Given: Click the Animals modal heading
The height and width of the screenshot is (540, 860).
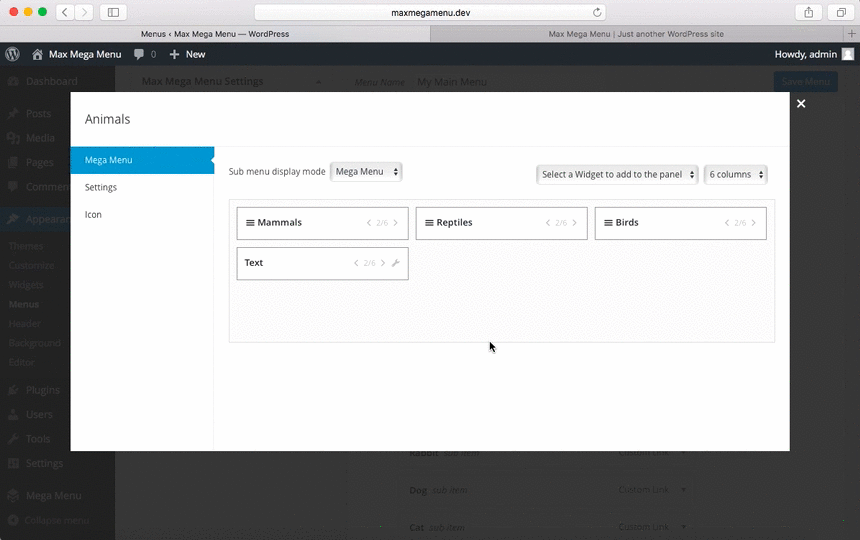Looking at the screenshot, I should pyautogui.click(x=108, y=119).
